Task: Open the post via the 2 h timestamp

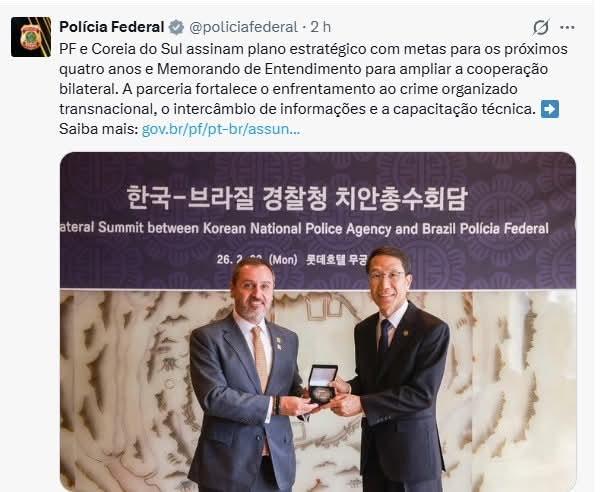Action: 321,27
